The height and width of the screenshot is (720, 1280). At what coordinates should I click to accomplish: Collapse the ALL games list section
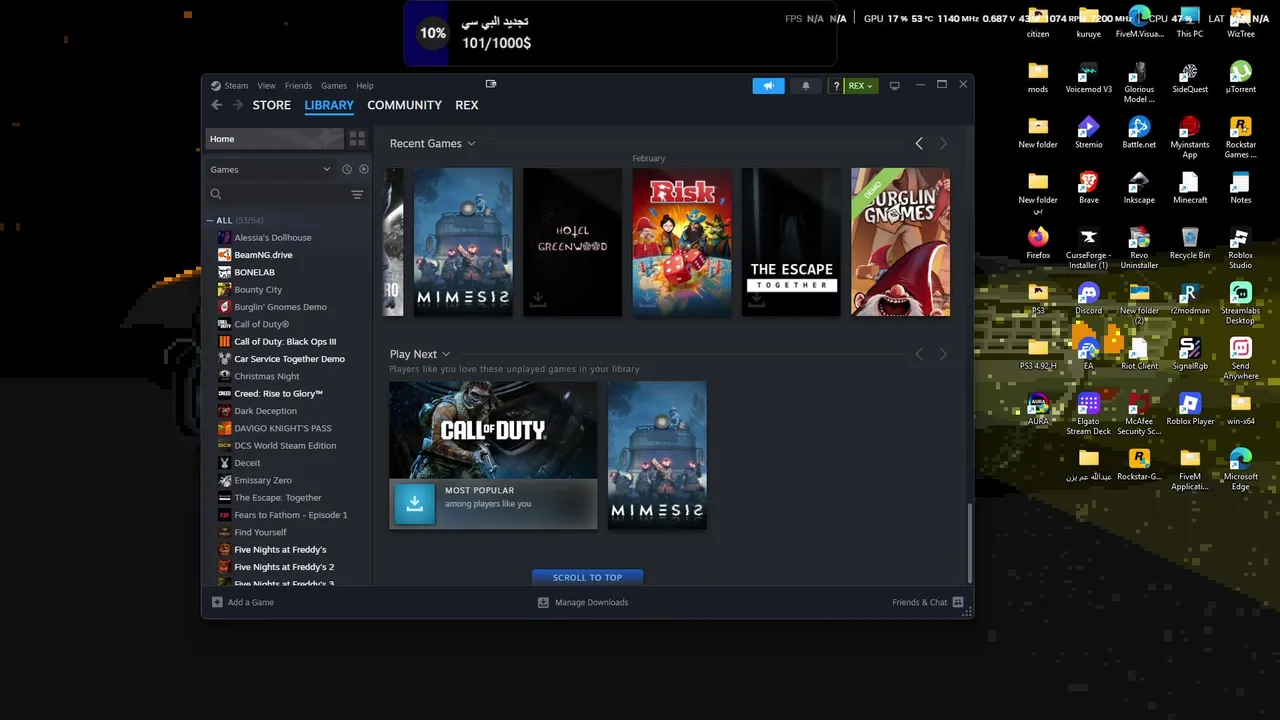coord(210,220)
